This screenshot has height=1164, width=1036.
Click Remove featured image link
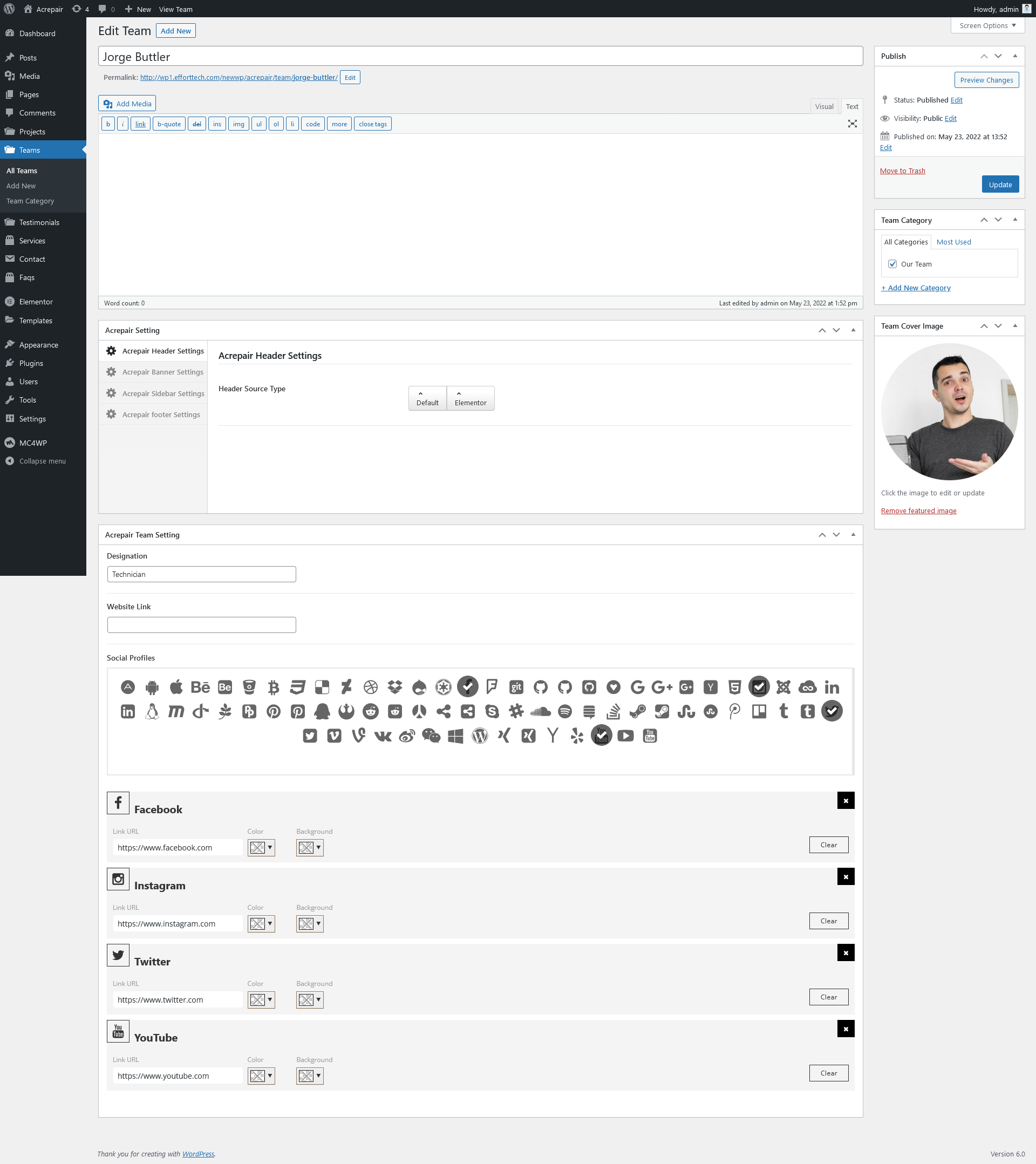tap(918, 511)
